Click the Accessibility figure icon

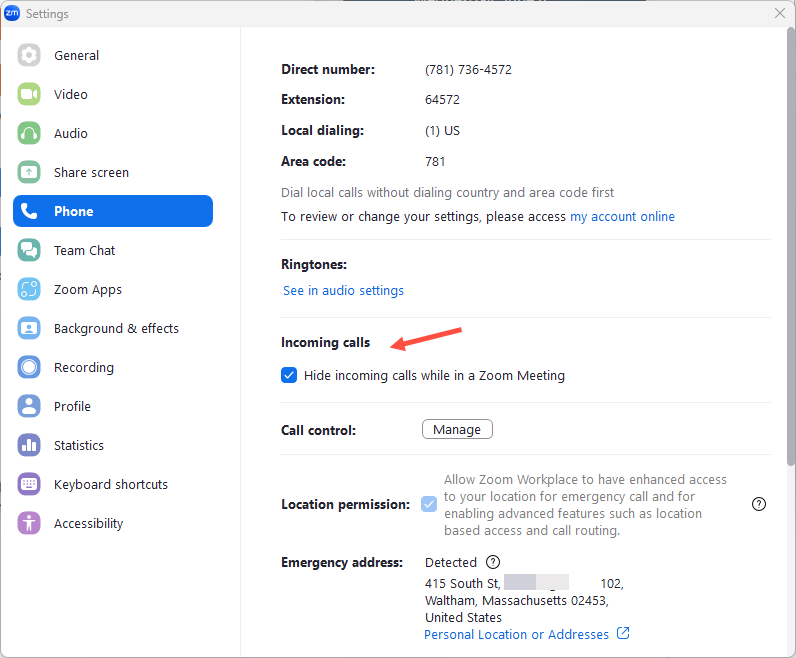(x=29, y=523)
